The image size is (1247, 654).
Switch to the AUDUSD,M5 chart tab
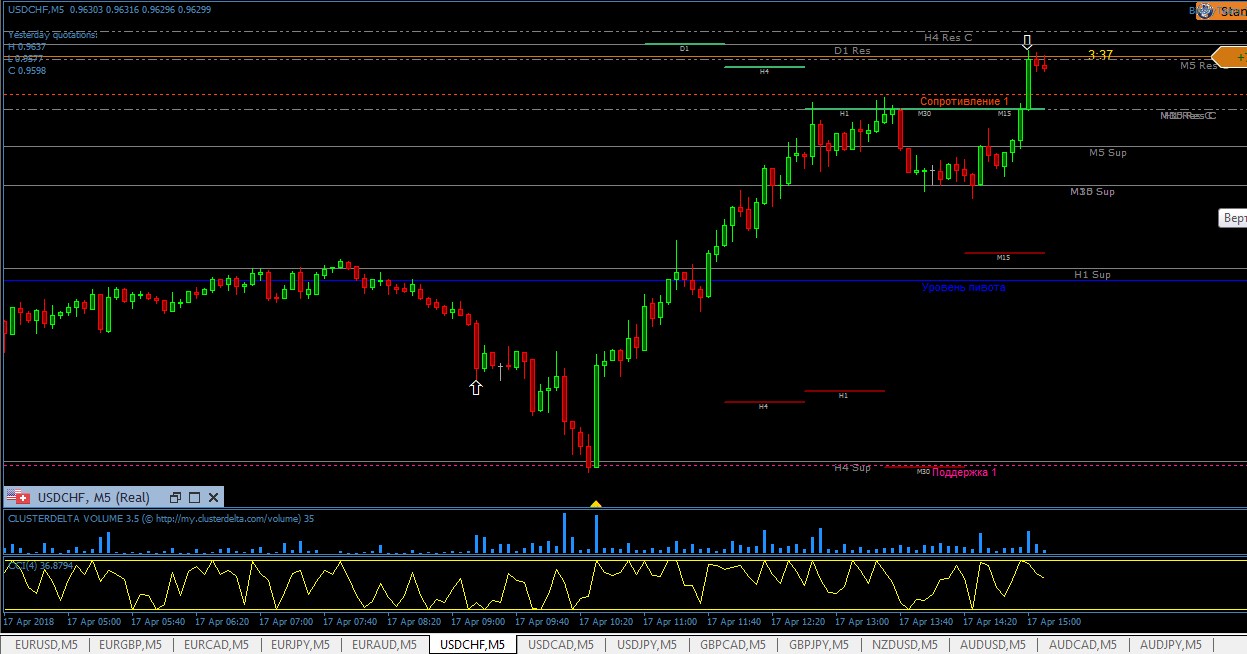pyautogui.click(x=992, y=645)
